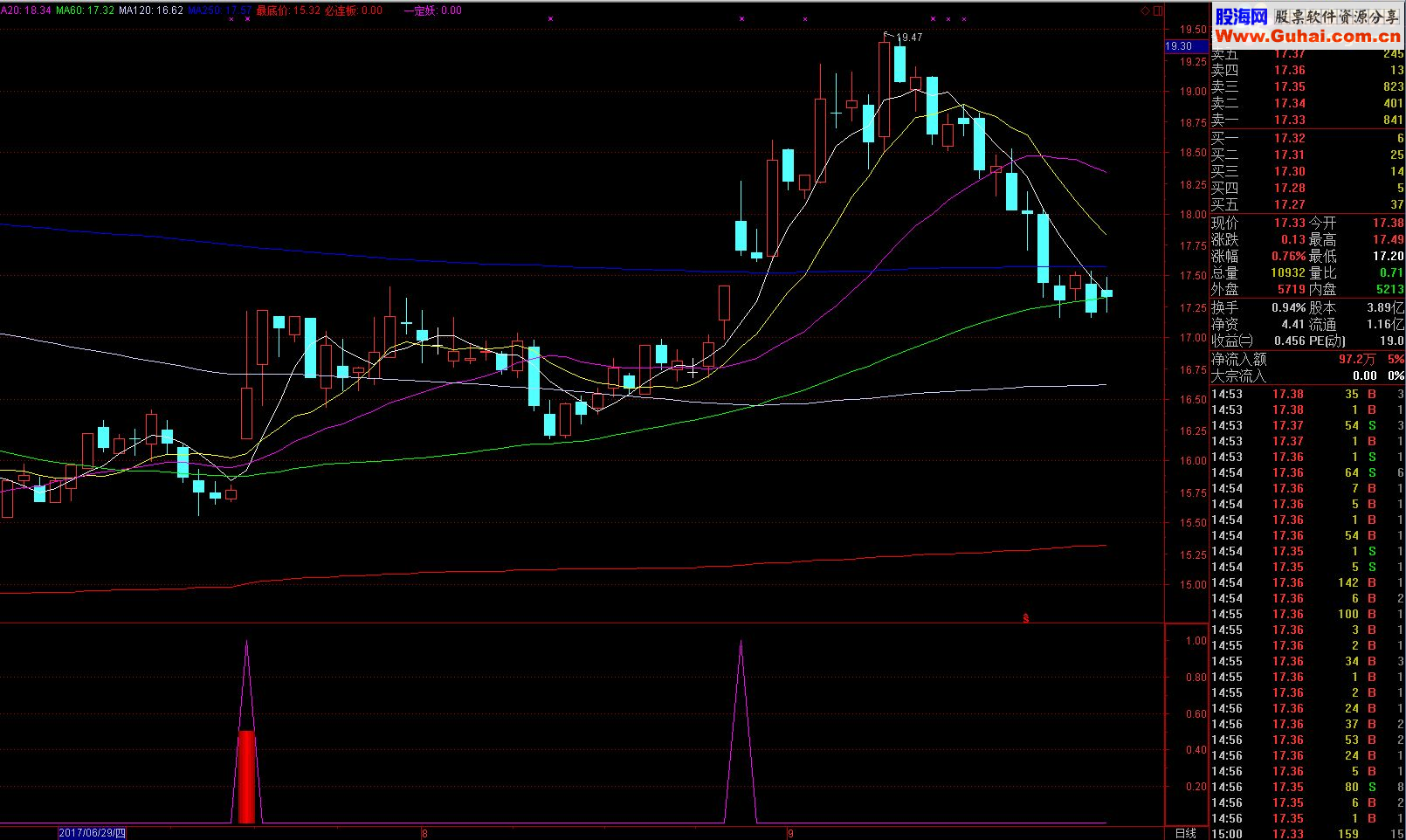
Task: Click the 最底价: 15.32 indicator label
Action: click(x=288, y=10)
